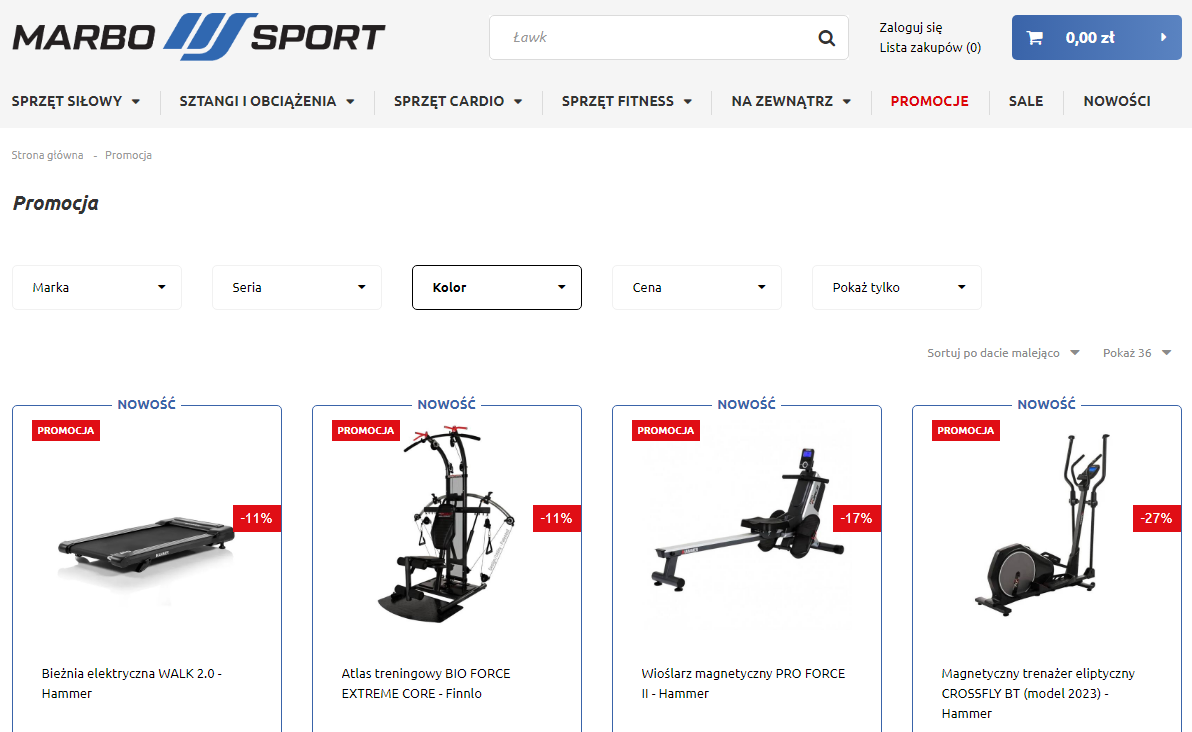Click the Bieżnia elektryczna WALK 2.0 image
Viewport: 1192px width, 732px height.
(147, 547)
